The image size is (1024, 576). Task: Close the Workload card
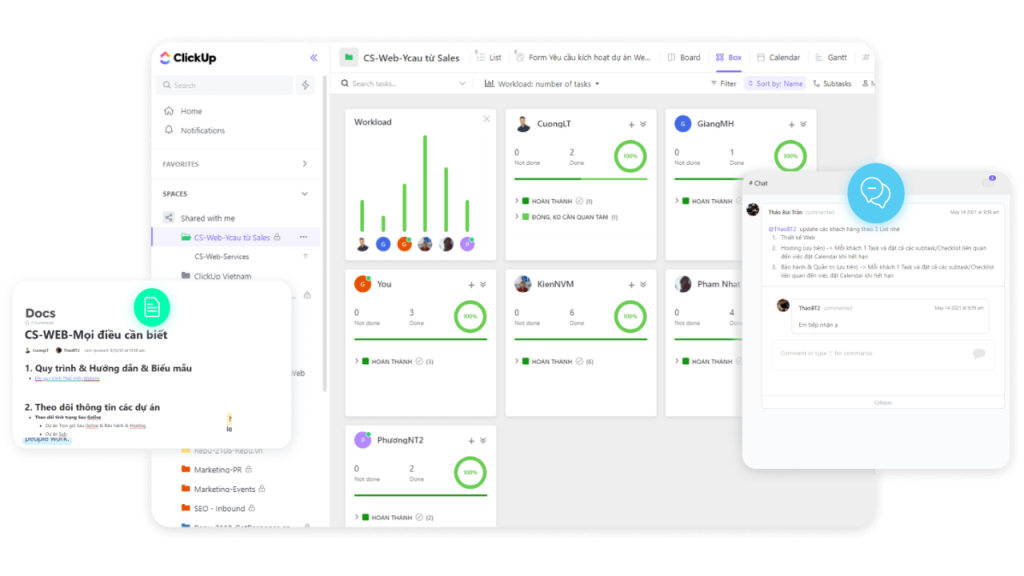coord(487,119)
